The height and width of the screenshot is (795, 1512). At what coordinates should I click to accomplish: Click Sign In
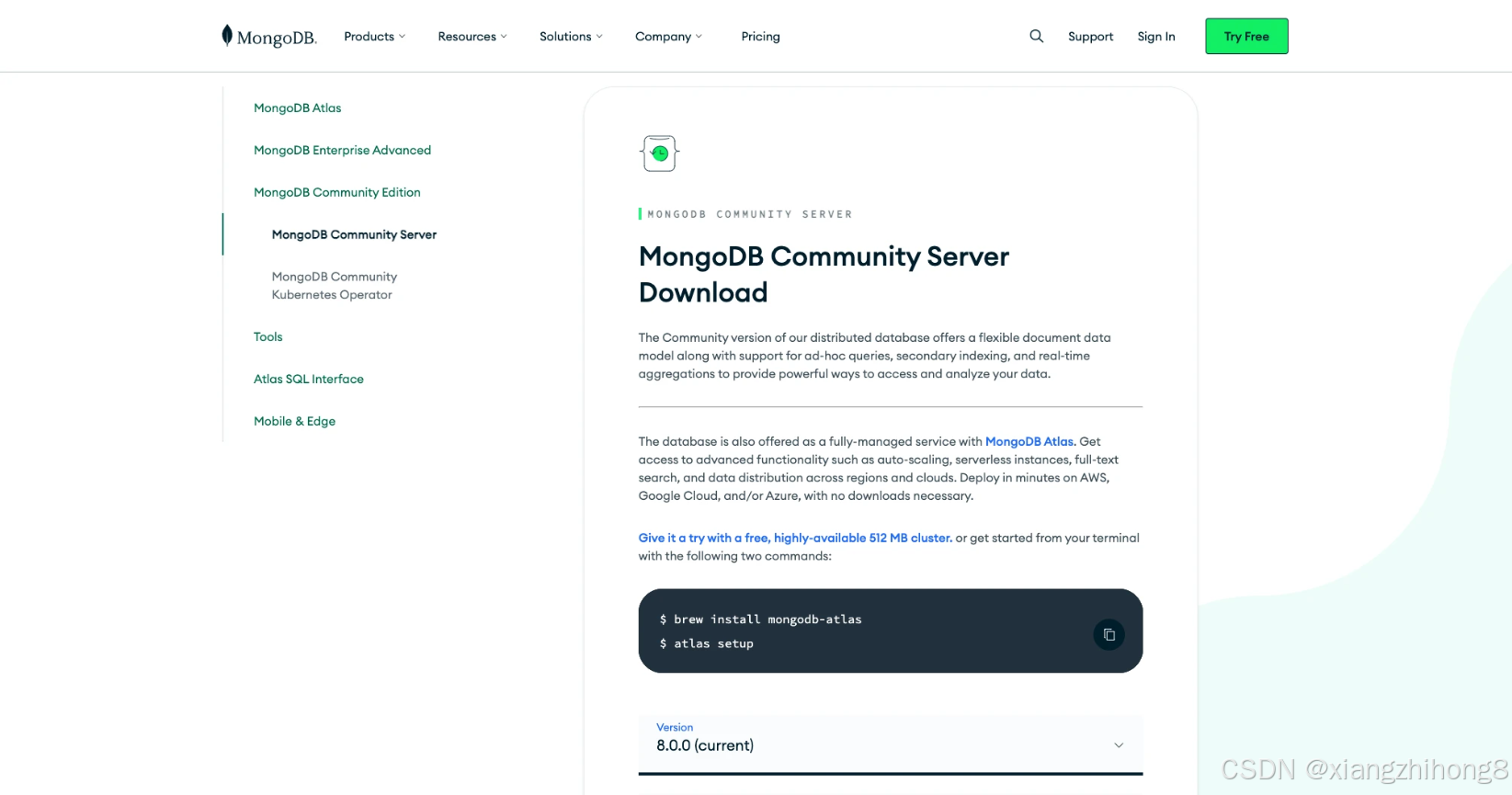[x=1155, y=37]
